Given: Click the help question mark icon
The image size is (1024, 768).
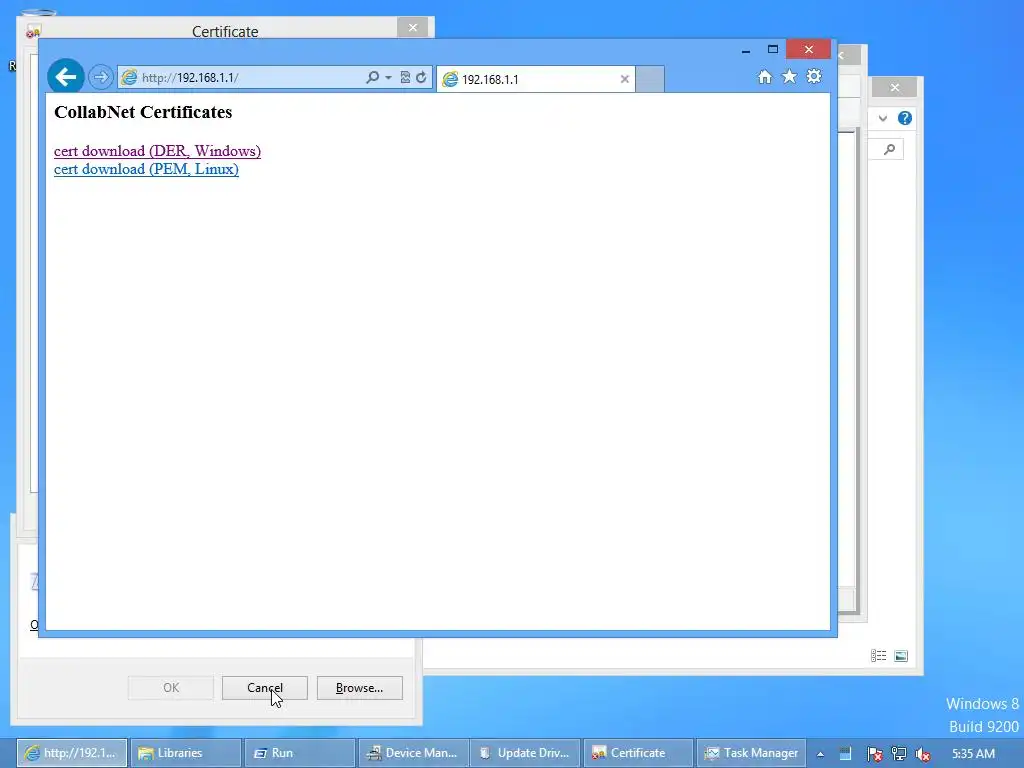Looking at the screenshot, I should coord(904,118).
